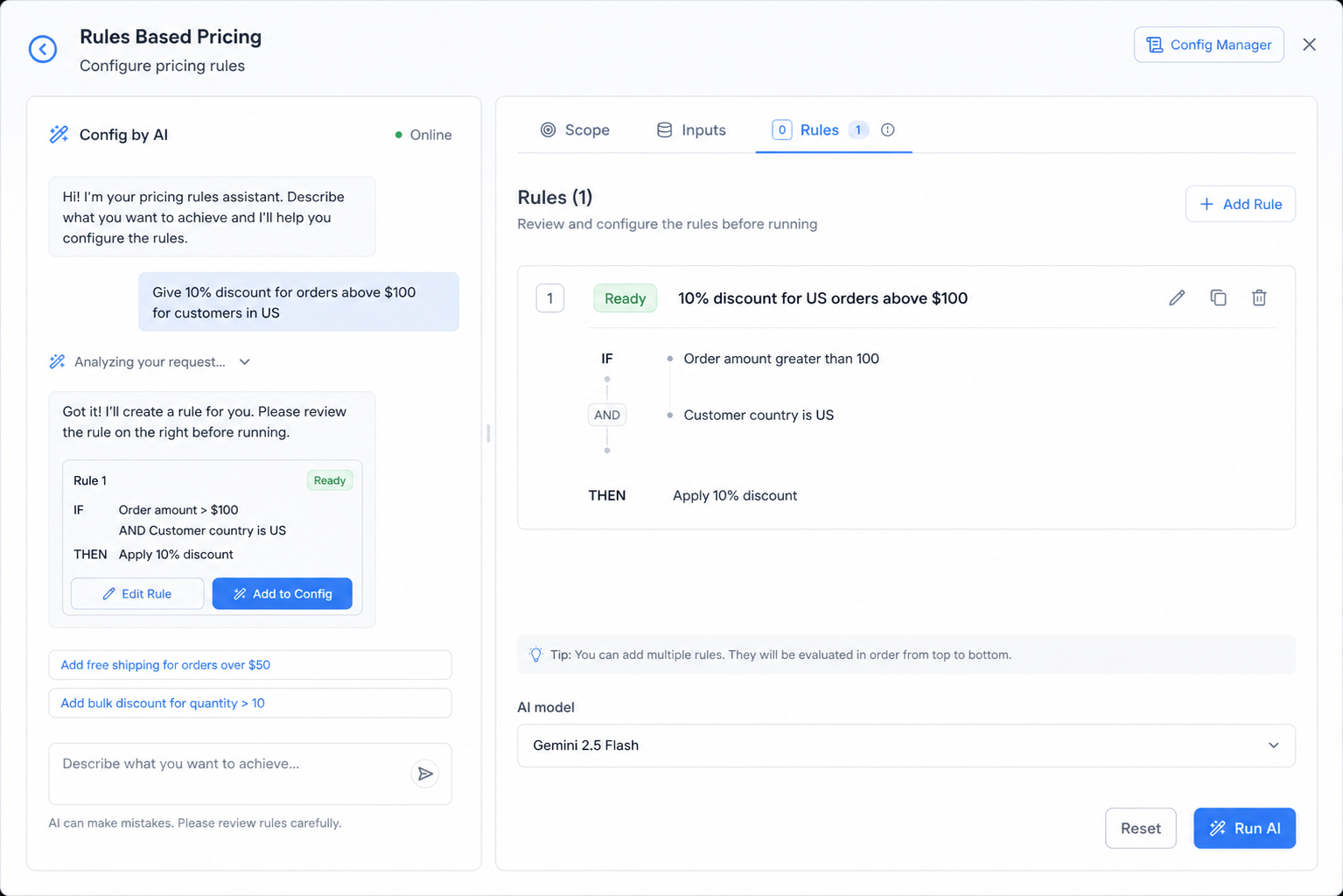
Task: Click the Inputs database icon
Action: click(x=665, y=130)
